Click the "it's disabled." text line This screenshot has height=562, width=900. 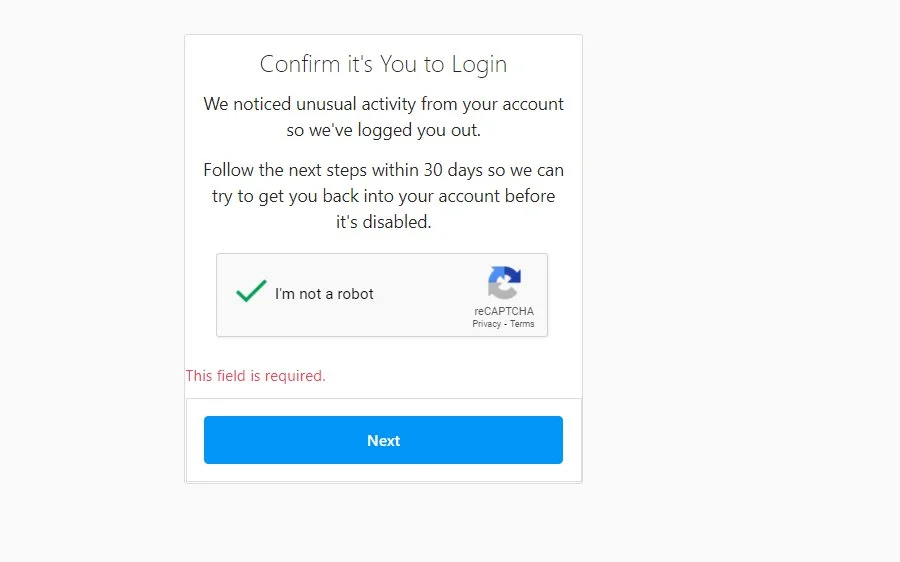coord(383,222)
